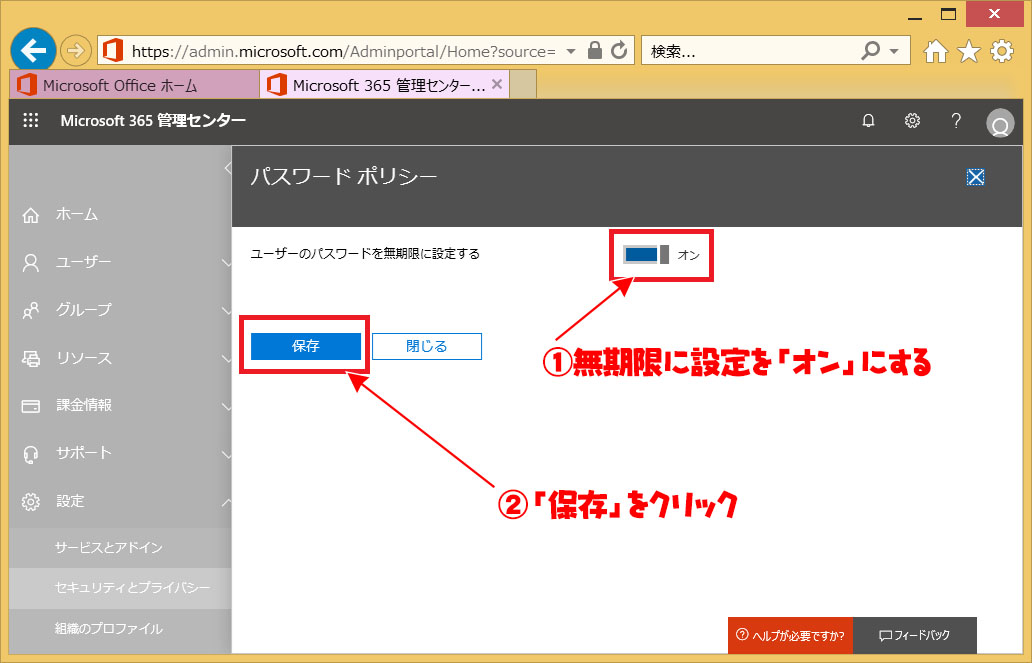Screen dimensions: 1032x663
Task: Expand the ユーザー menu chevron
Action: point(226,263)
